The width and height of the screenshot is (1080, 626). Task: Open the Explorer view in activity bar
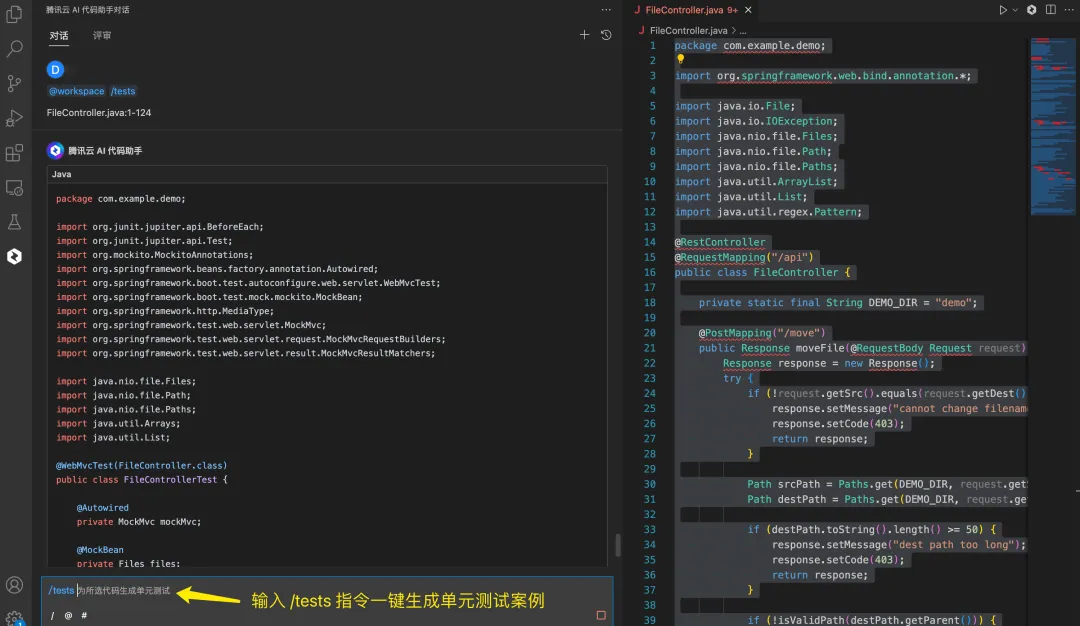15,14
